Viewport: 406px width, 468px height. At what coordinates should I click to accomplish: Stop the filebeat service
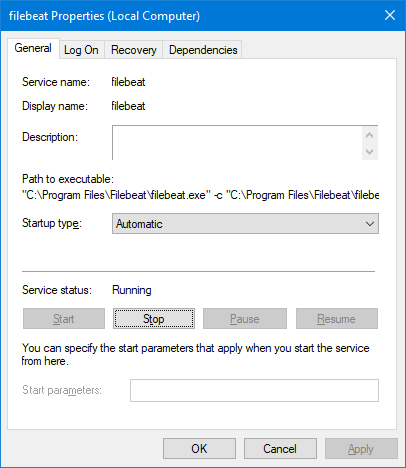[x=154, y=319]
